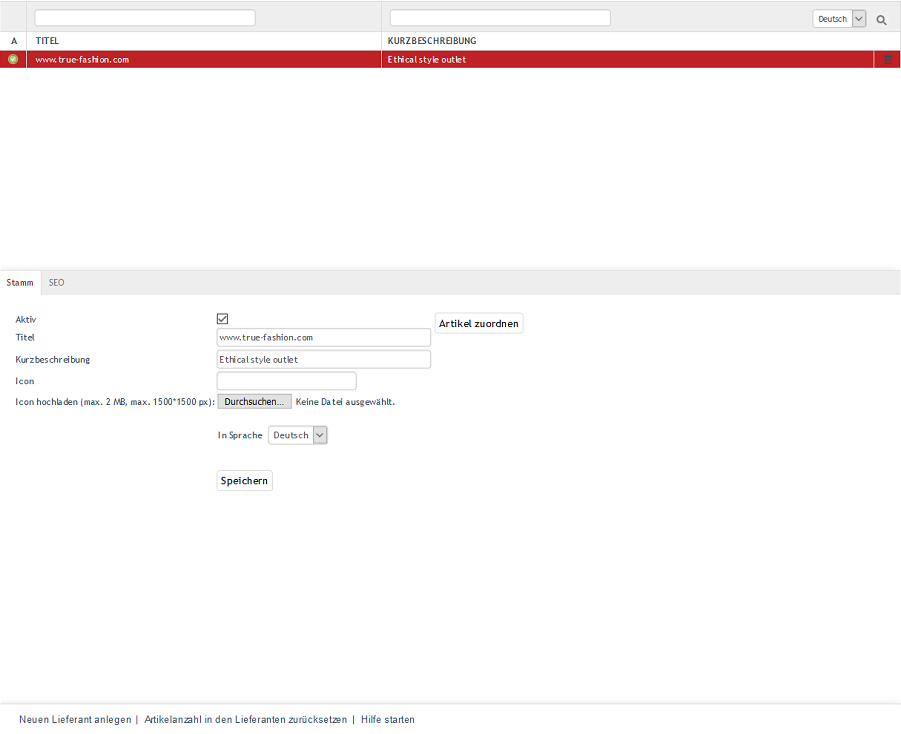Click the empty Icon text field
901x734 pixels.
coord(286,381)
